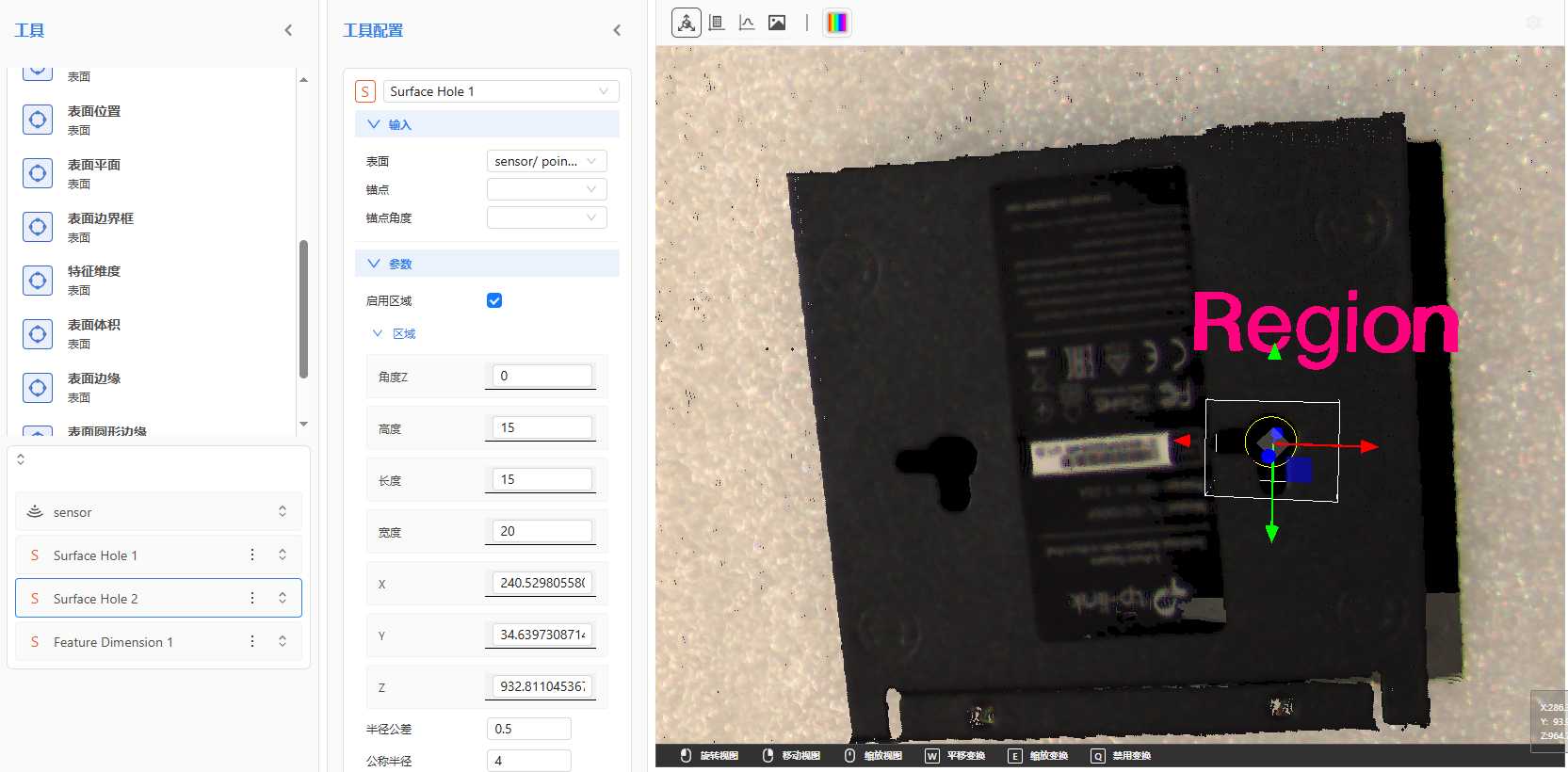Click the red X-axis gizmo arrow pointing right

pos(1369,446)
